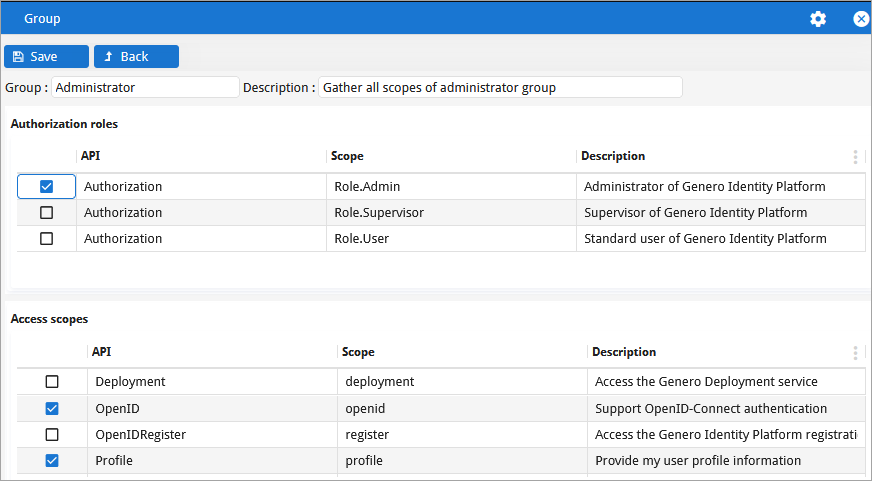Click Authorization API cell in Role.Admin row

click(201, 186)
